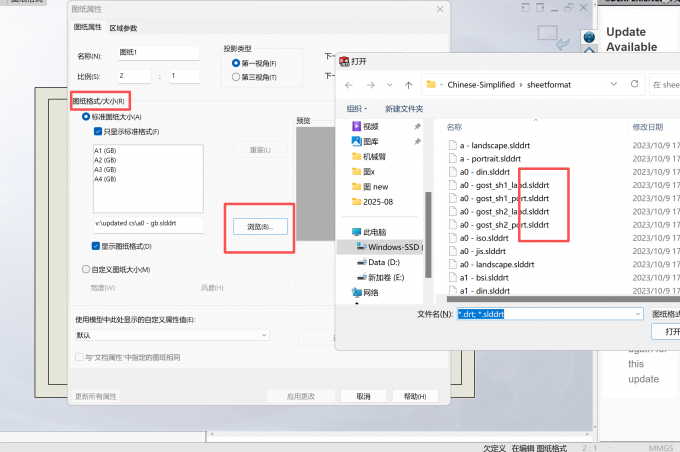Select file a0 - gost_sh1_land.slddrt

coord(504,185)
